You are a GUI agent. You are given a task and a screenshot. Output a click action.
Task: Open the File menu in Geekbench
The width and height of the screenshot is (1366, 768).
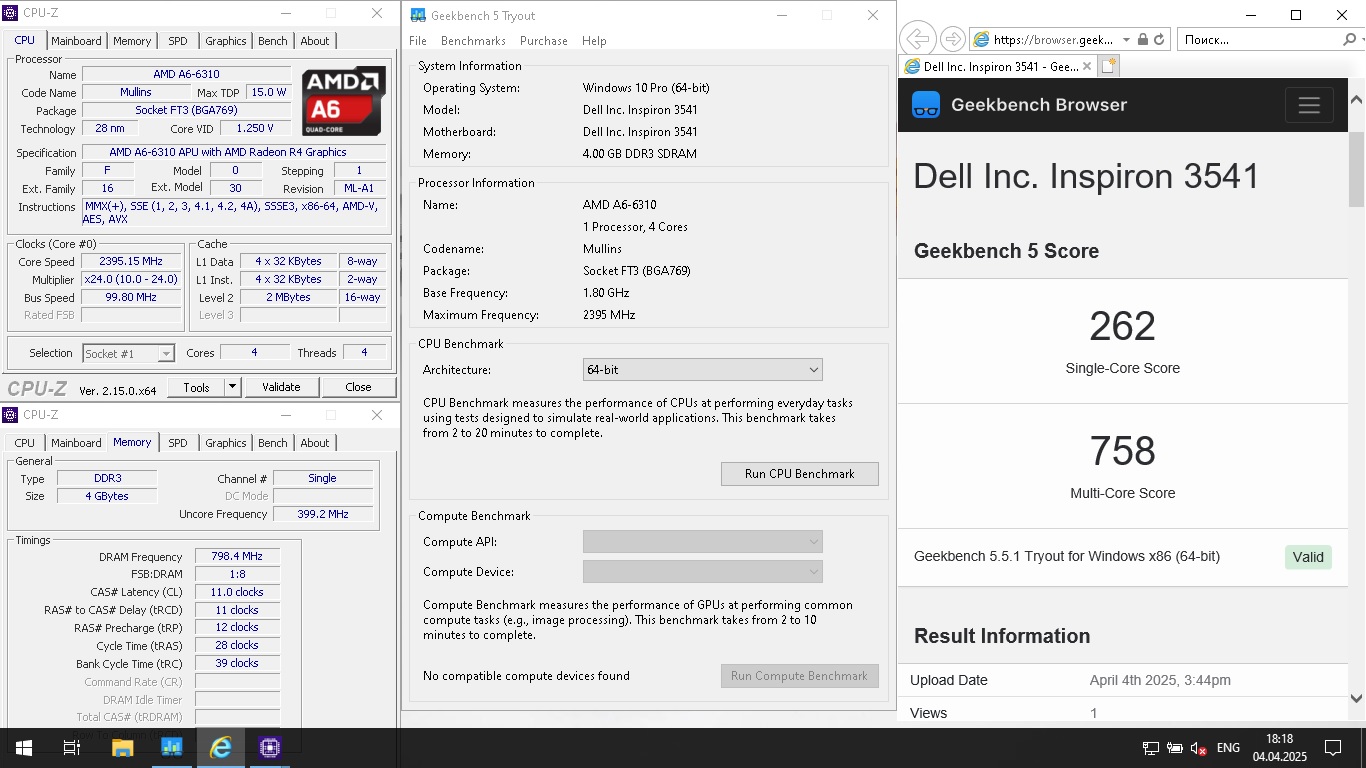click(x=418, y=41)
